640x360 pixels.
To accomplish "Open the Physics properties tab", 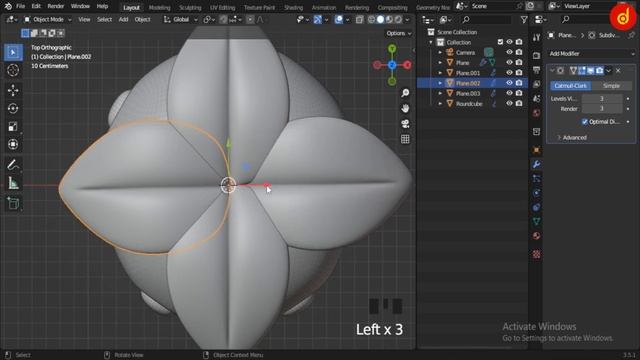I will [x=536, y=193].
